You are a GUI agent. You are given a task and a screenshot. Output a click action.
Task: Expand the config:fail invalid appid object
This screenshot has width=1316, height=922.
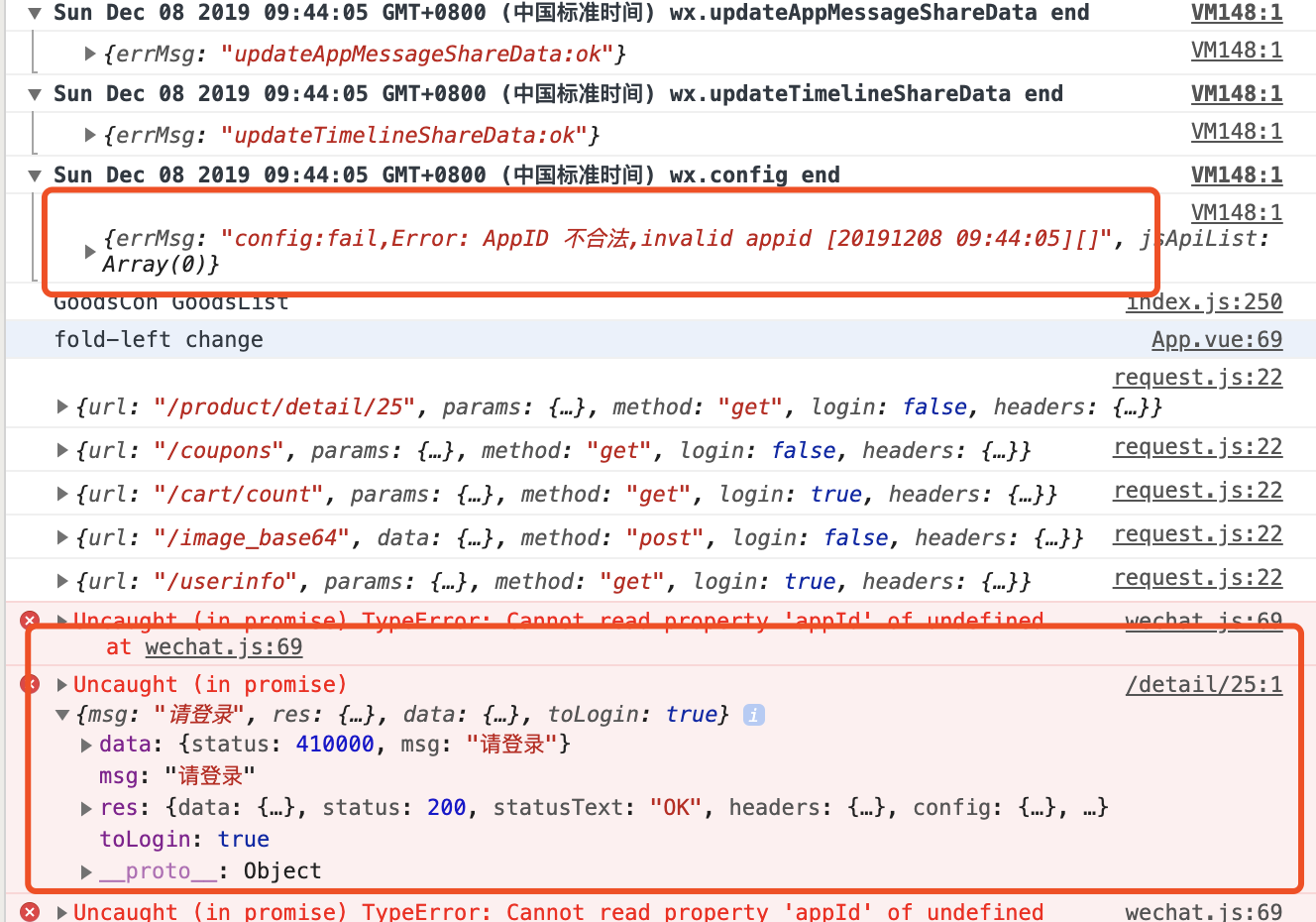pyautogui.click(x=90, y=252)
